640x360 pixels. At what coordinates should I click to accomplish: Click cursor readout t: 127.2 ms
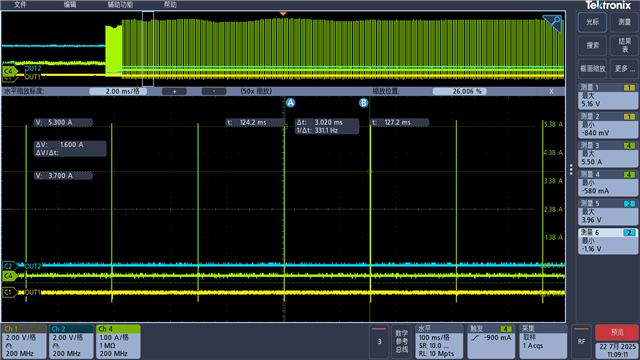coord(399,122)
